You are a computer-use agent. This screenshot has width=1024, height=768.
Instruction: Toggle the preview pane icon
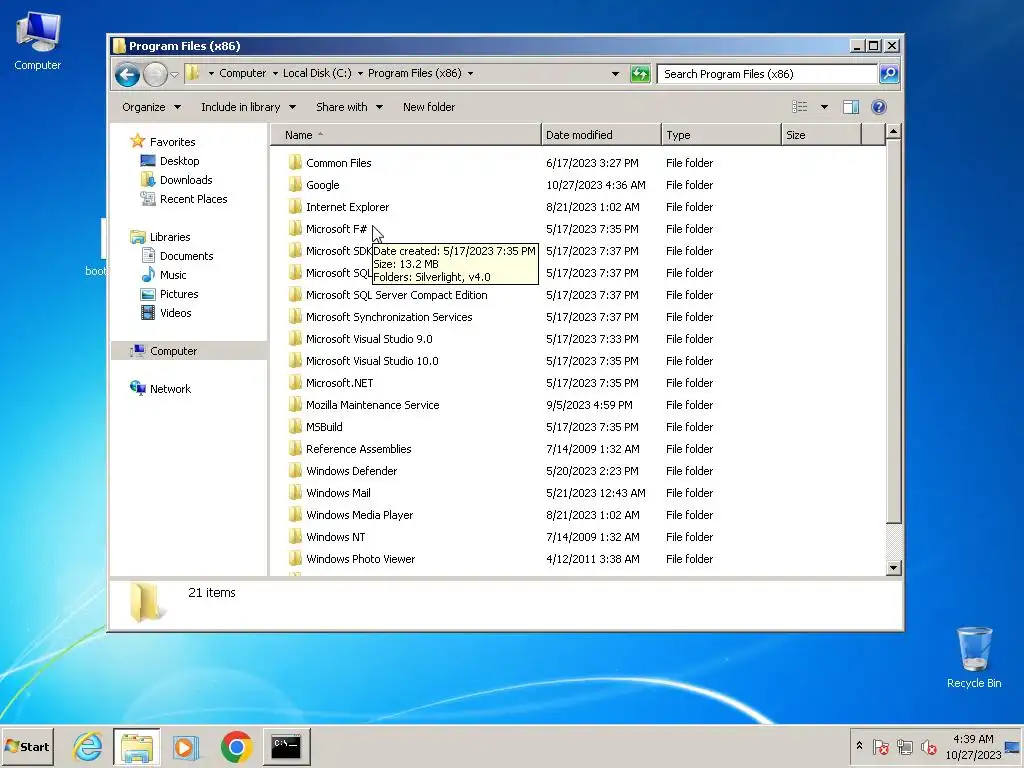click(x=851, y=107)
